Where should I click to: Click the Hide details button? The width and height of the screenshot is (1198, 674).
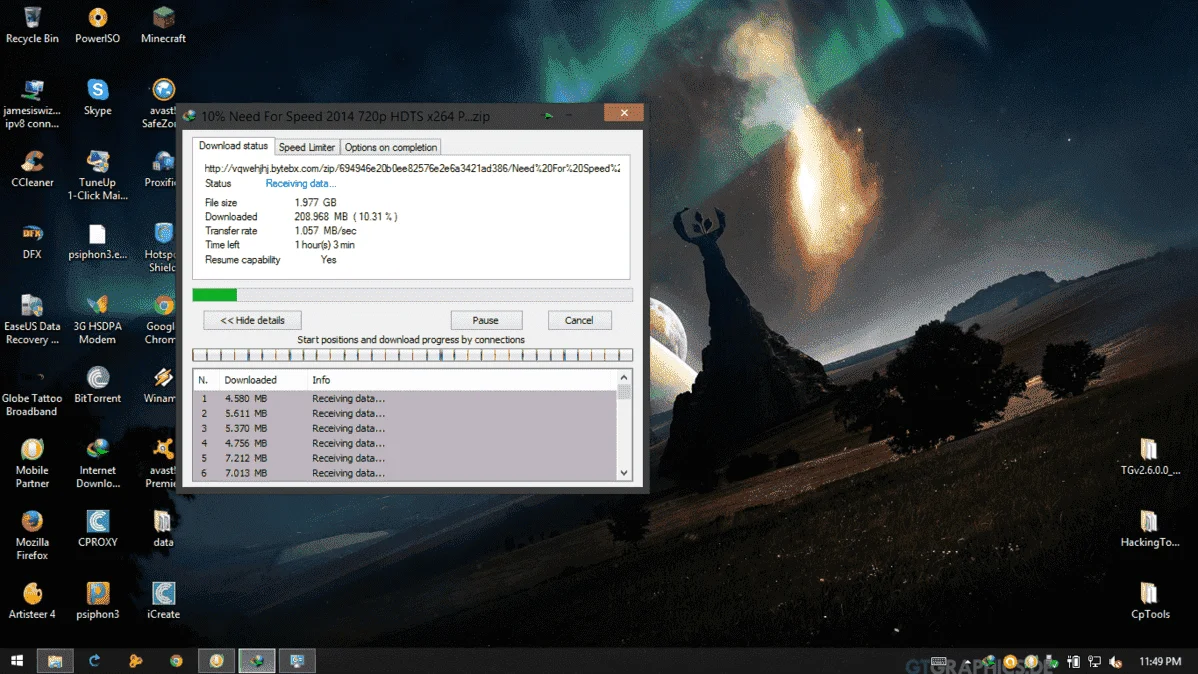(x=252, y=320)
